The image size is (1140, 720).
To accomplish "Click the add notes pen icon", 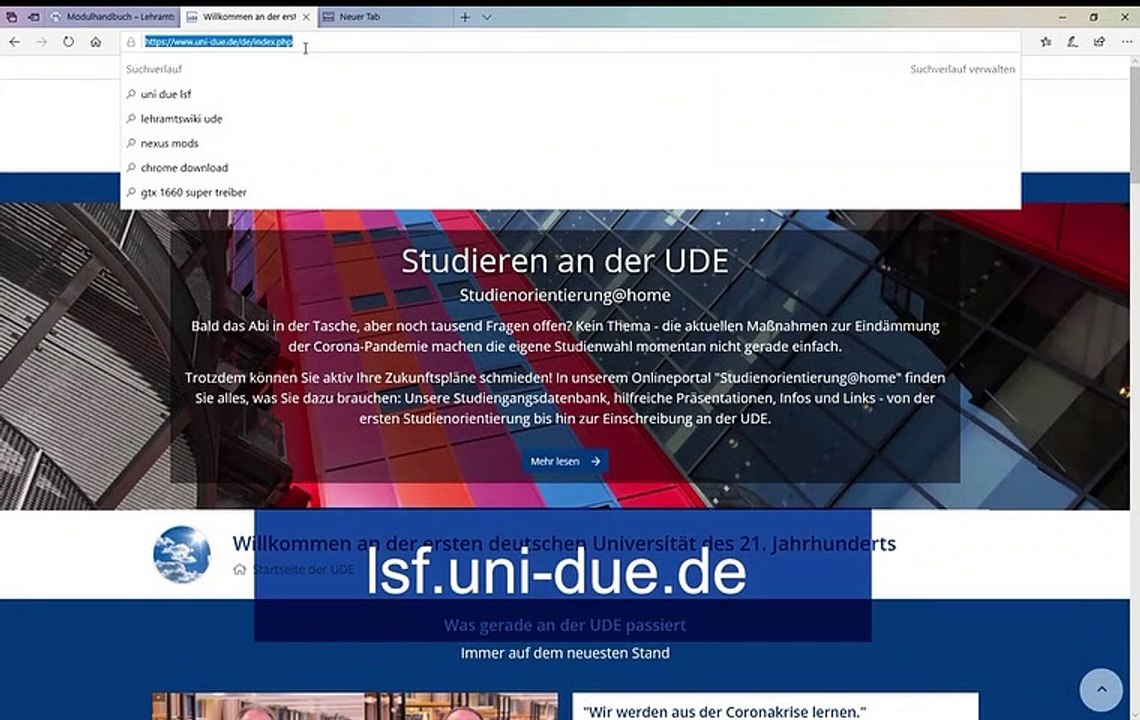I will pos(1072,42).
